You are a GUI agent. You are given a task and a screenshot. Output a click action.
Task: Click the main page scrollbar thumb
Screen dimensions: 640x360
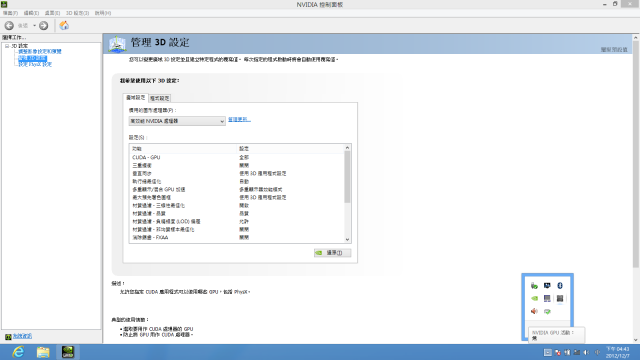point(636,154)
